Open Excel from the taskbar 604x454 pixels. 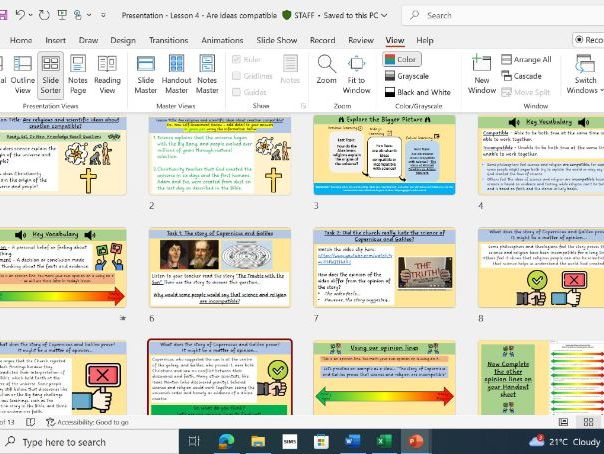coord(384,441)
